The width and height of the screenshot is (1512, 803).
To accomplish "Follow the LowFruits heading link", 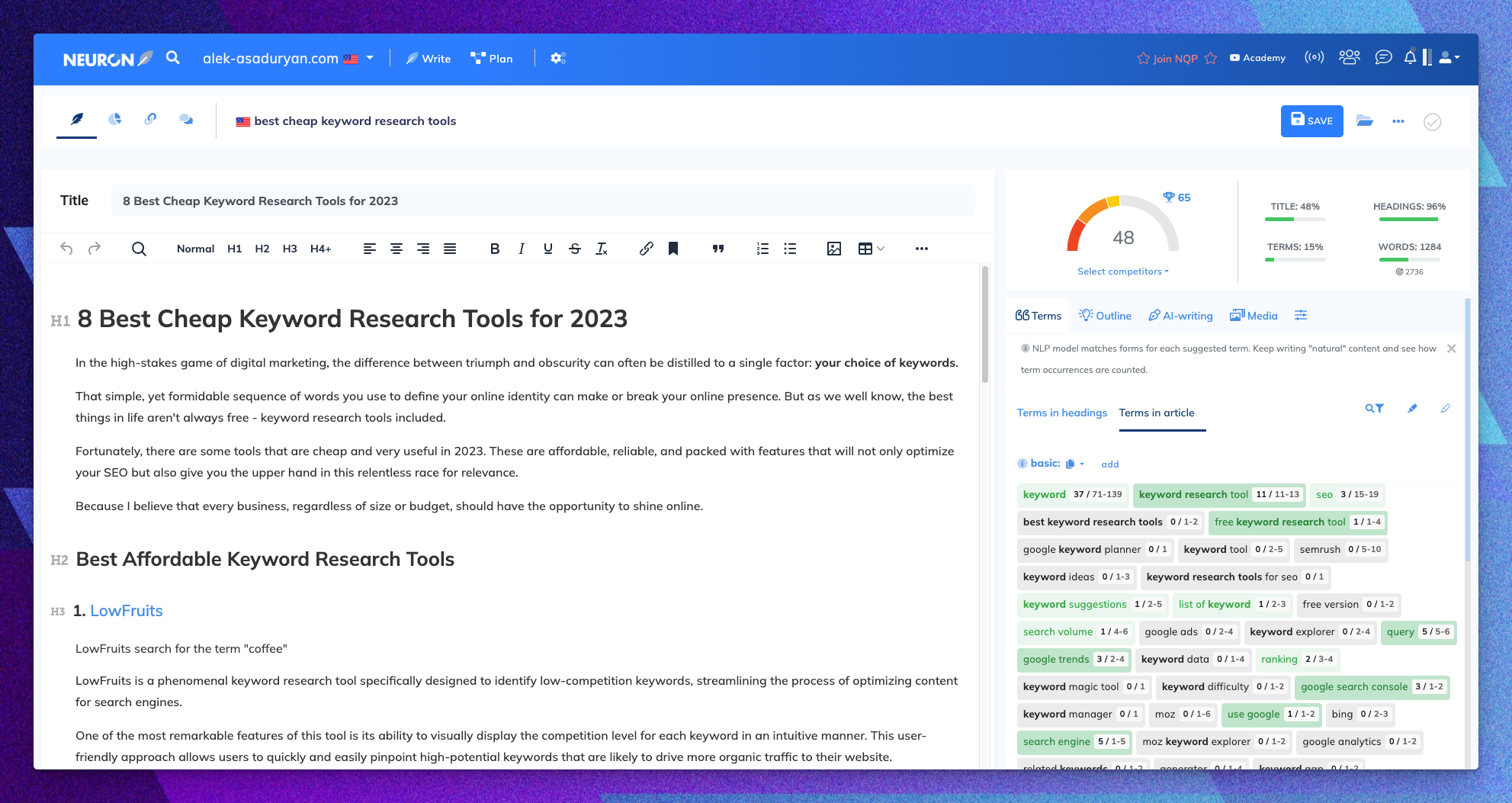I will (127, 611).
